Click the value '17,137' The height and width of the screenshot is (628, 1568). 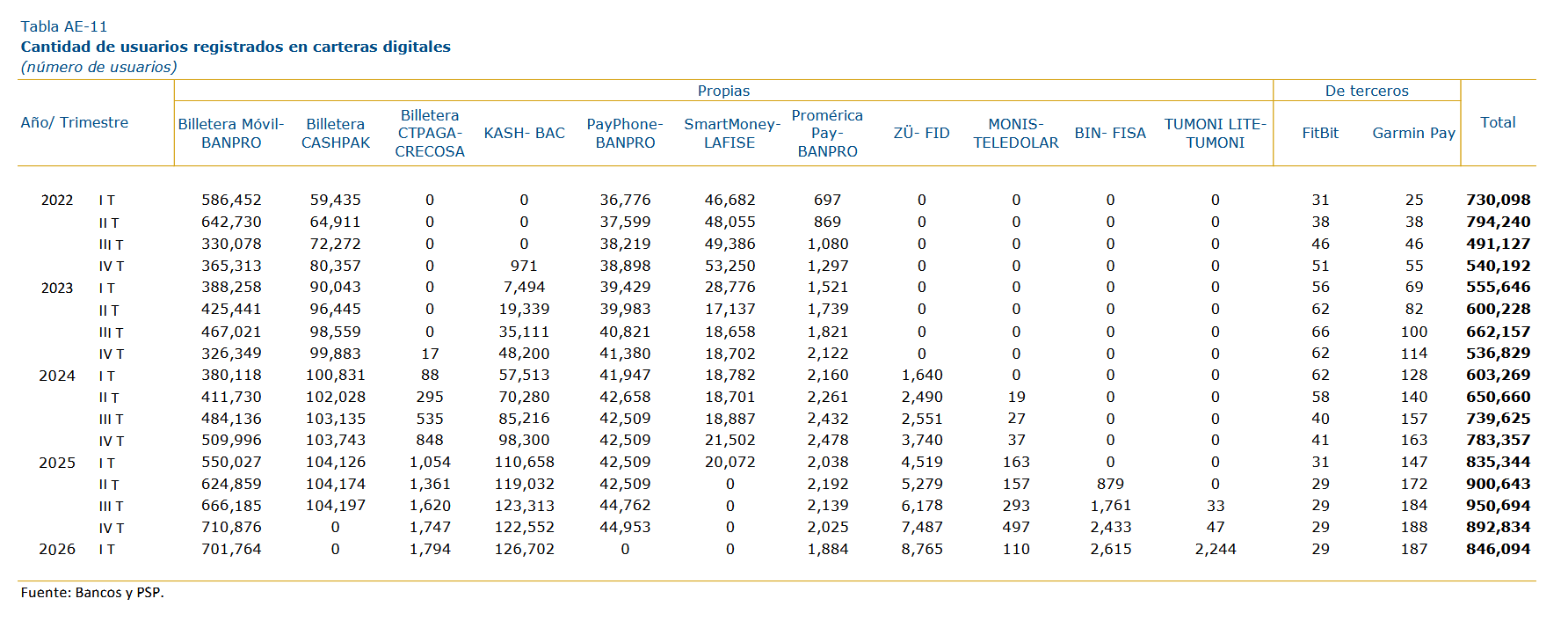[730, 310]
